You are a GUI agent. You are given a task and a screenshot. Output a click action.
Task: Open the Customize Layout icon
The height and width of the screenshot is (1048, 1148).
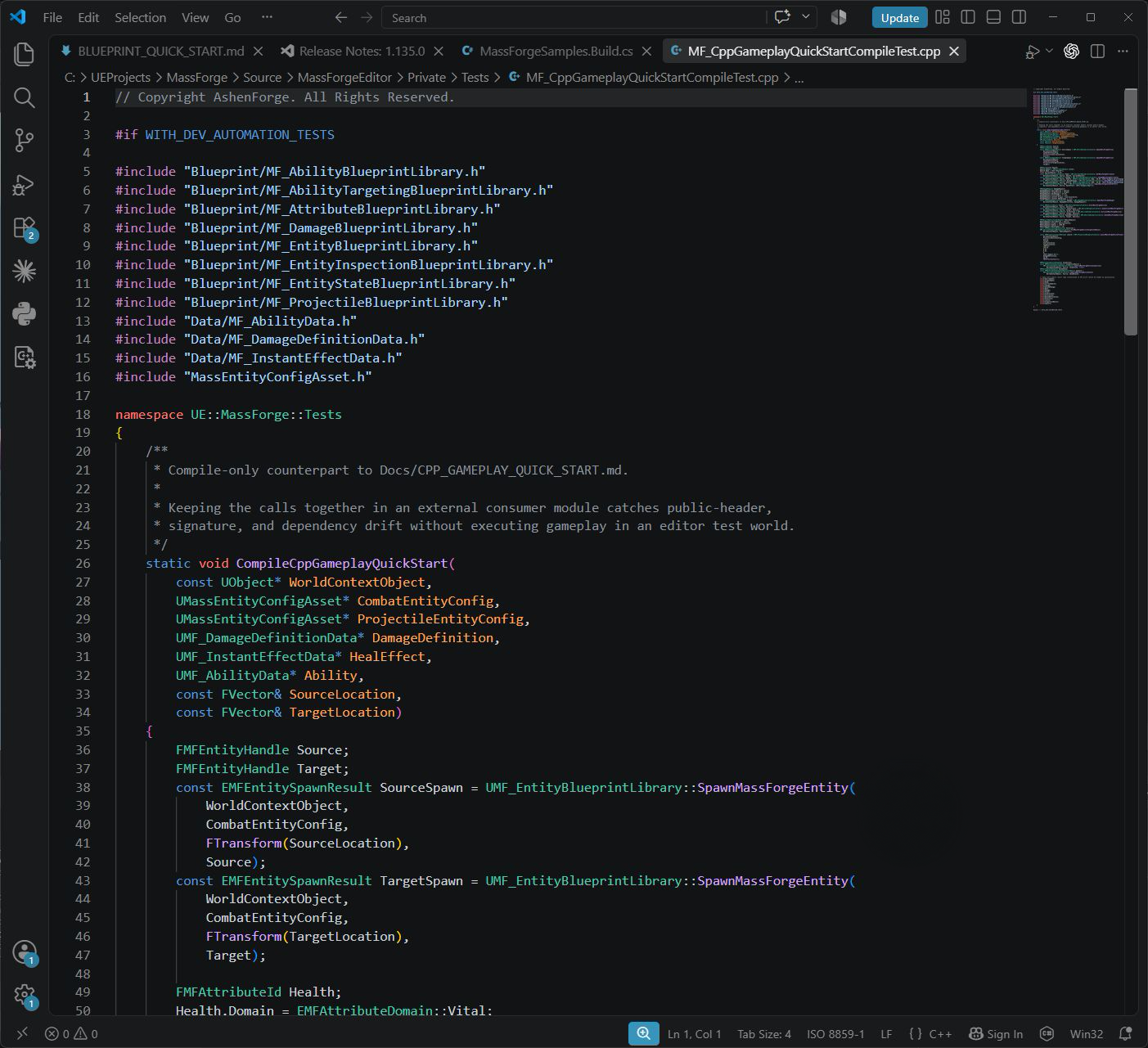click(x=943, y=17)
